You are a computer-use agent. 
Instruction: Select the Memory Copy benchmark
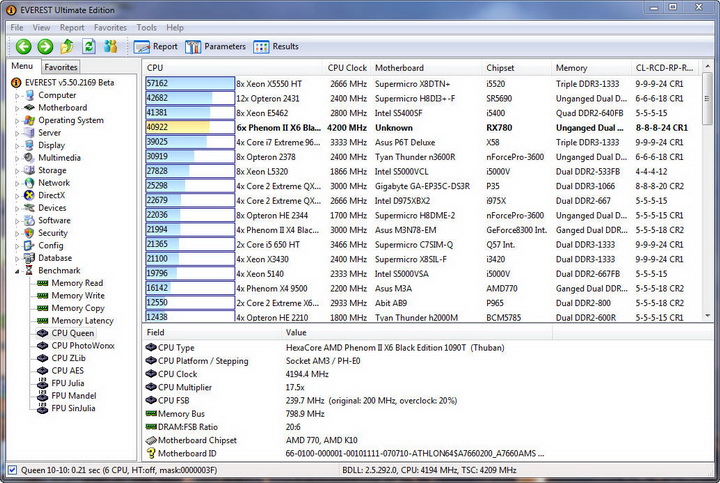(78, 308)
